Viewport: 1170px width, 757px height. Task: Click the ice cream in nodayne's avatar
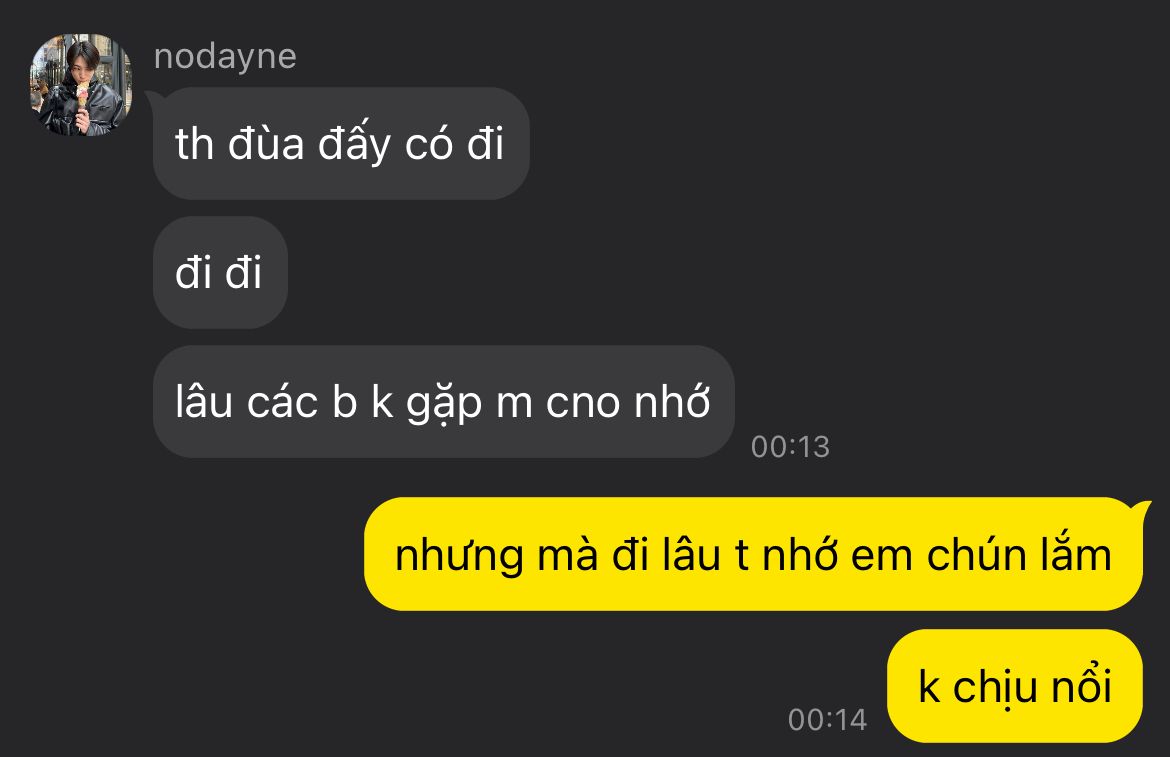pos(81,95)
